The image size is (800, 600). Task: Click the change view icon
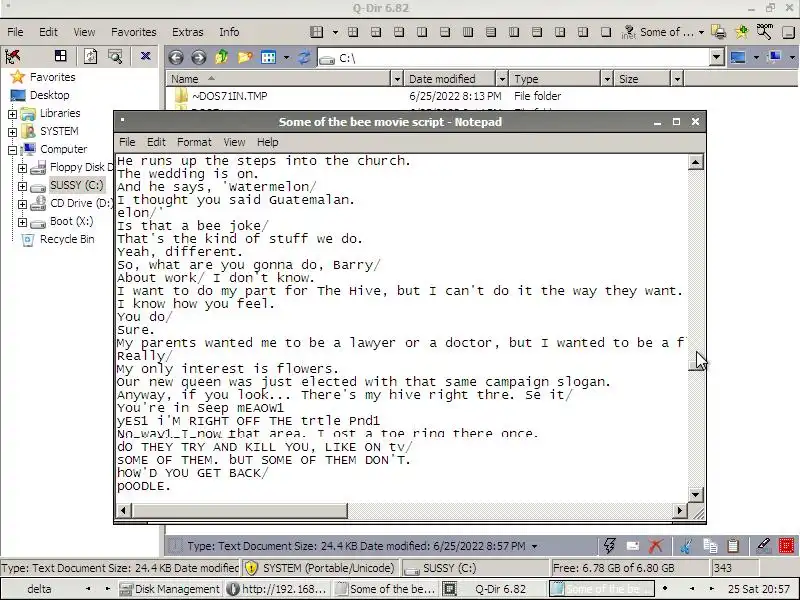coord(268,57)
